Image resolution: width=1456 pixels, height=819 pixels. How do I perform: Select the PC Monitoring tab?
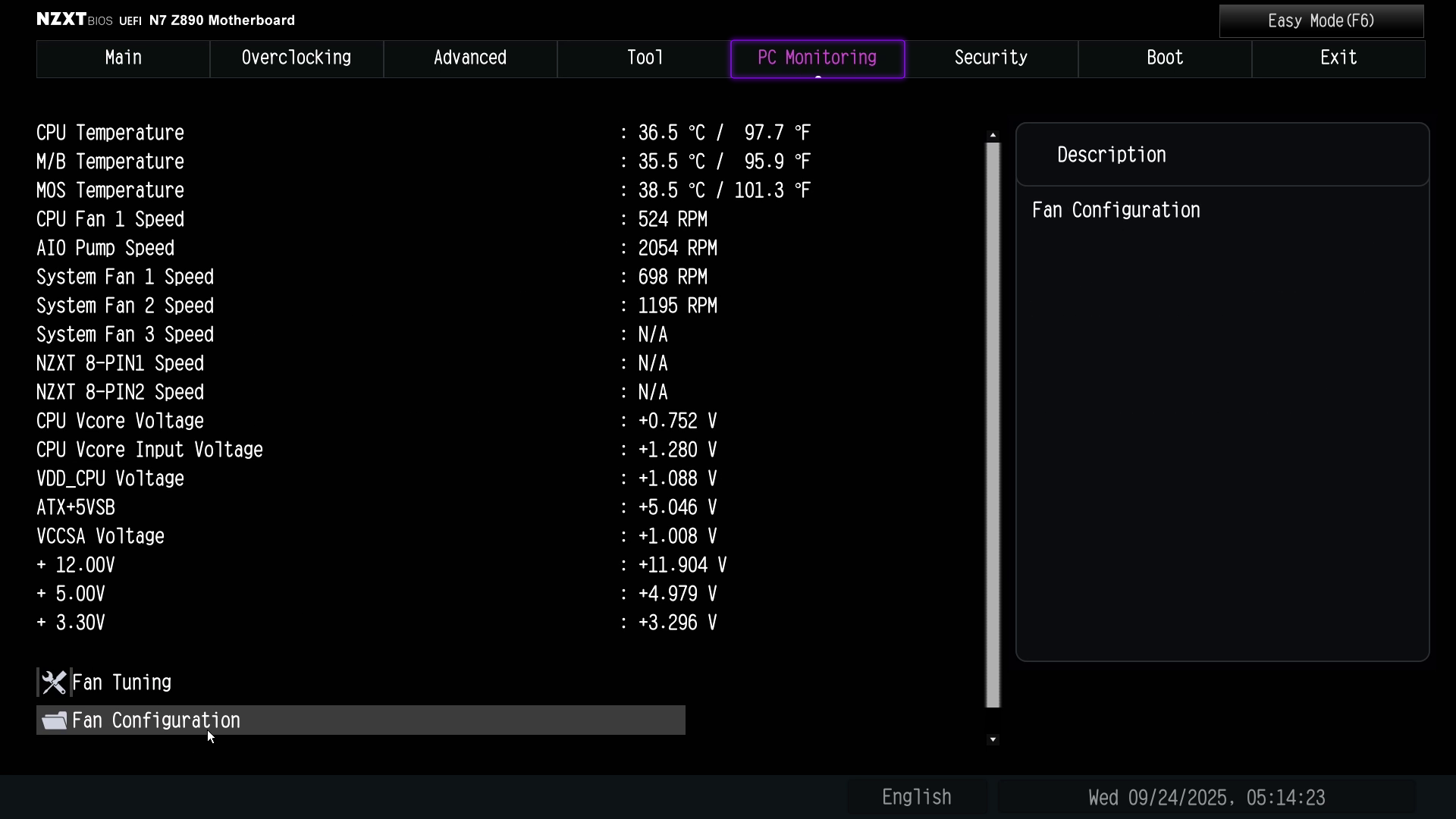(x=817, y=58)
